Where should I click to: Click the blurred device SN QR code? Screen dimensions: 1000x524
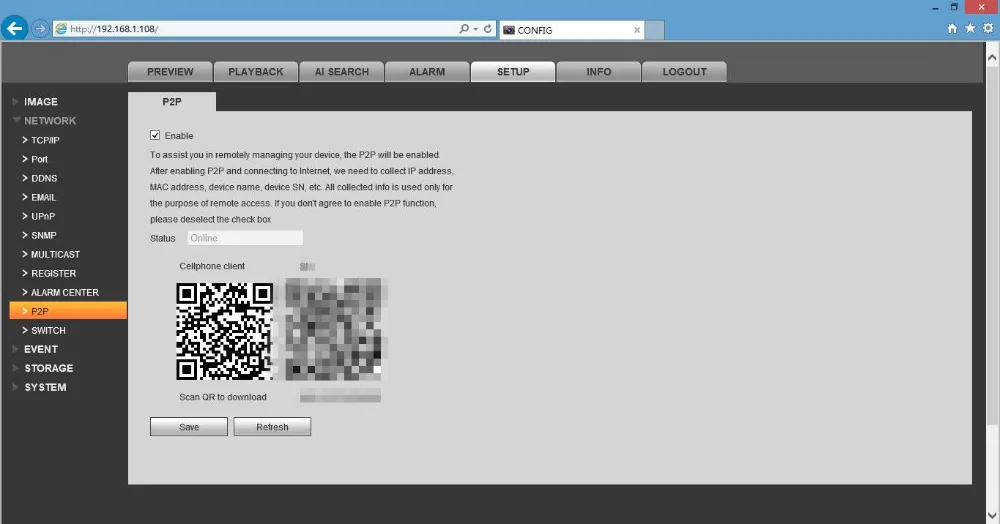point(334,330)
